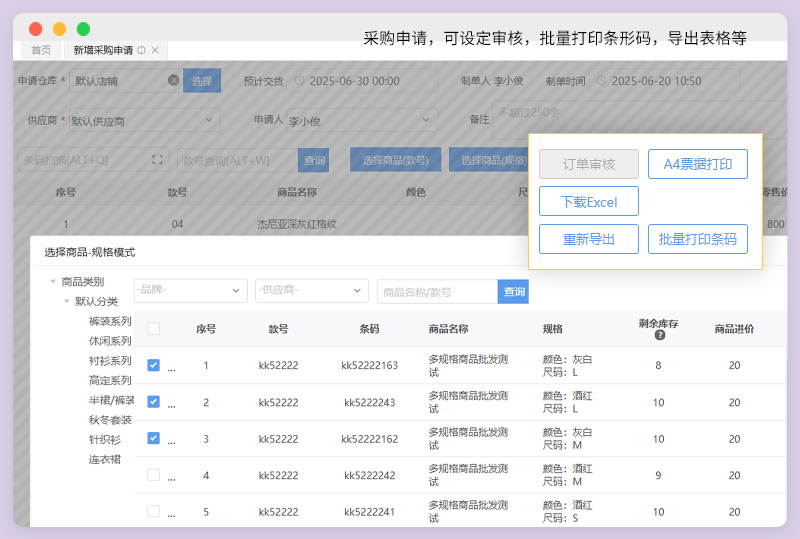Screen dimensions: 800x539
Task: Click the red macOS close window button
Action: click(36, 29)
